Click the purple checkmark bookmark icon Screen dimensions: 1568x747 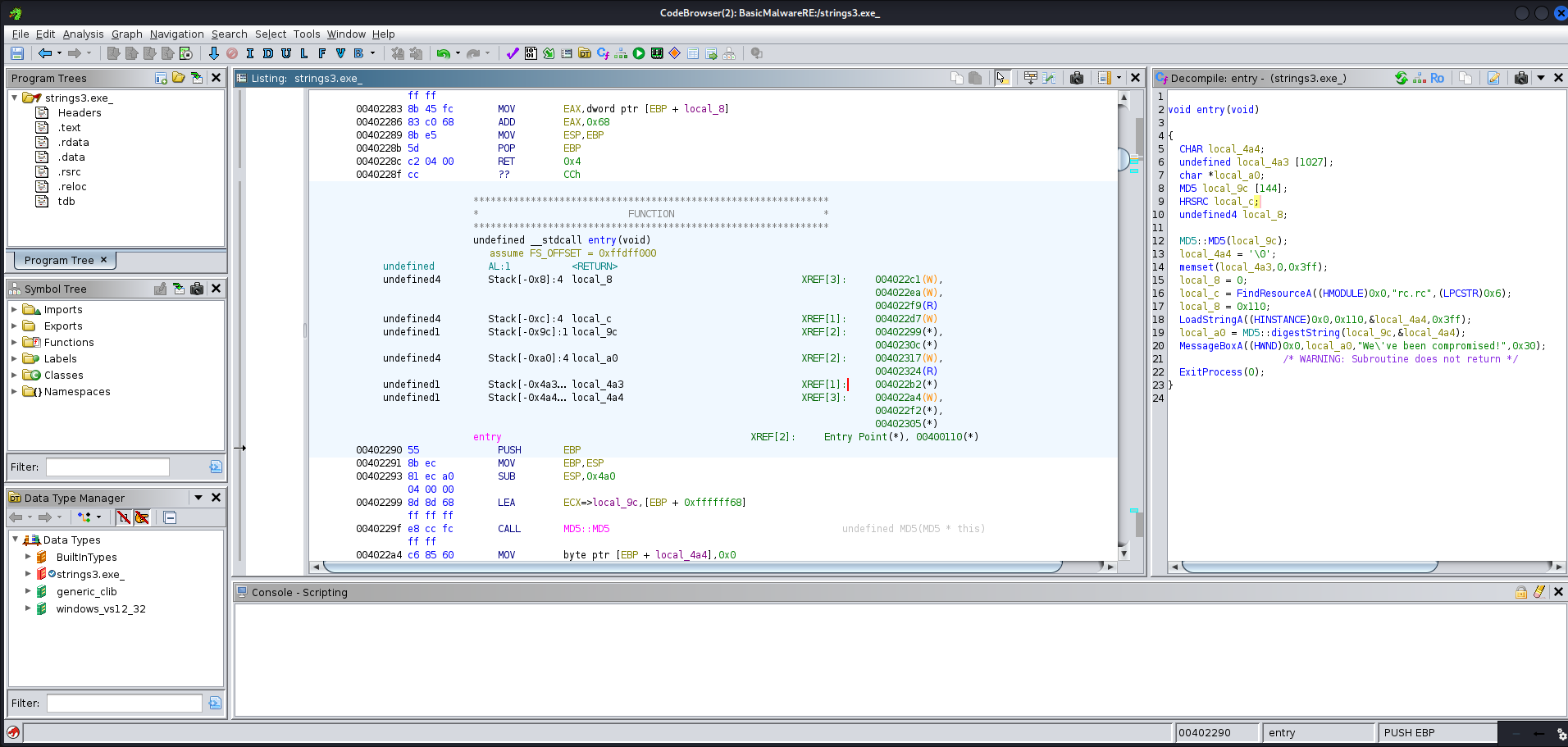pyautogui.click(x=513, y=53)
